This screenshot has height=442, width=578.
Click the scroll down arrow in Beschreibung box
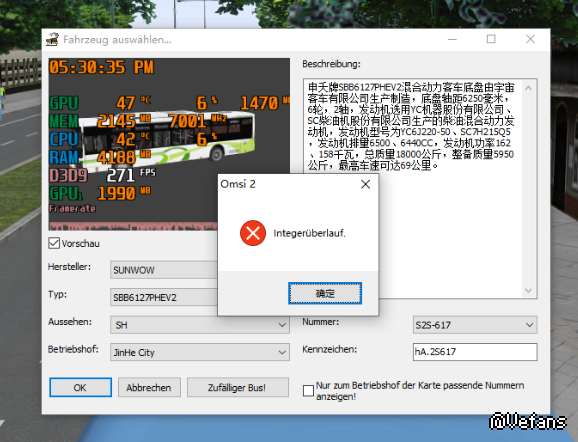529,290
